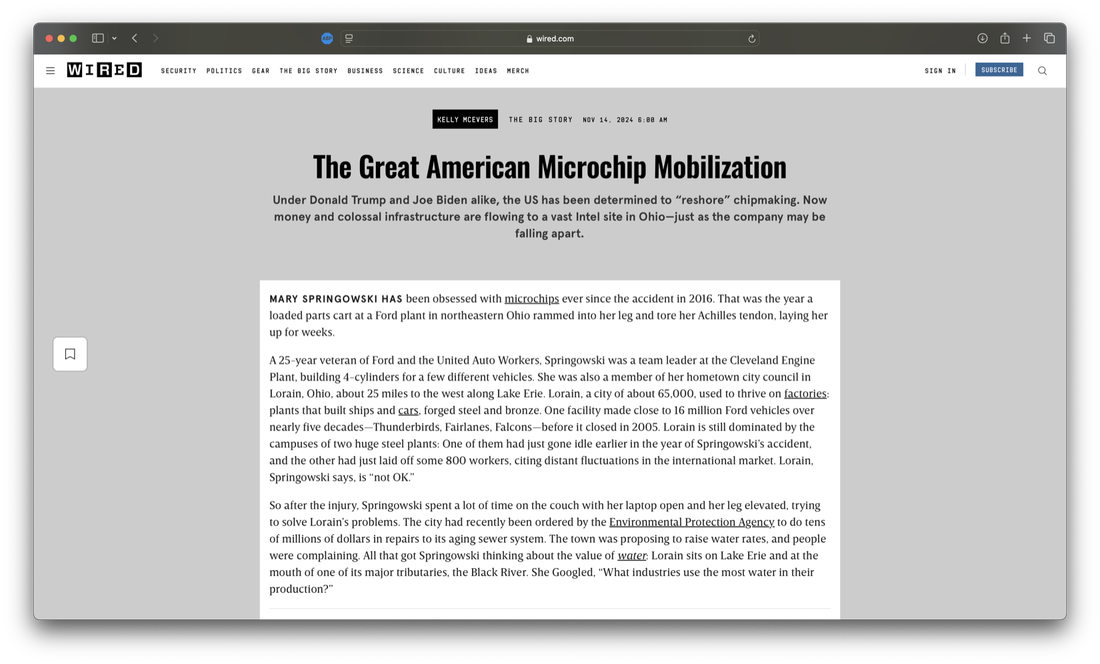Screen dimensions: 1100x664
Task: Go forward with Safari's forward arrow
Action: [x=155, y=39]
